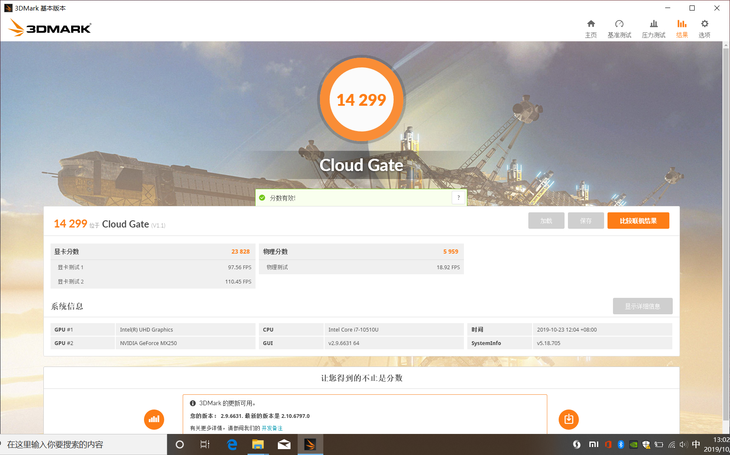This screenshot has height=455, width=730.
Task: Open the 压力测试 stress test tab
Action: pos(654,29)
